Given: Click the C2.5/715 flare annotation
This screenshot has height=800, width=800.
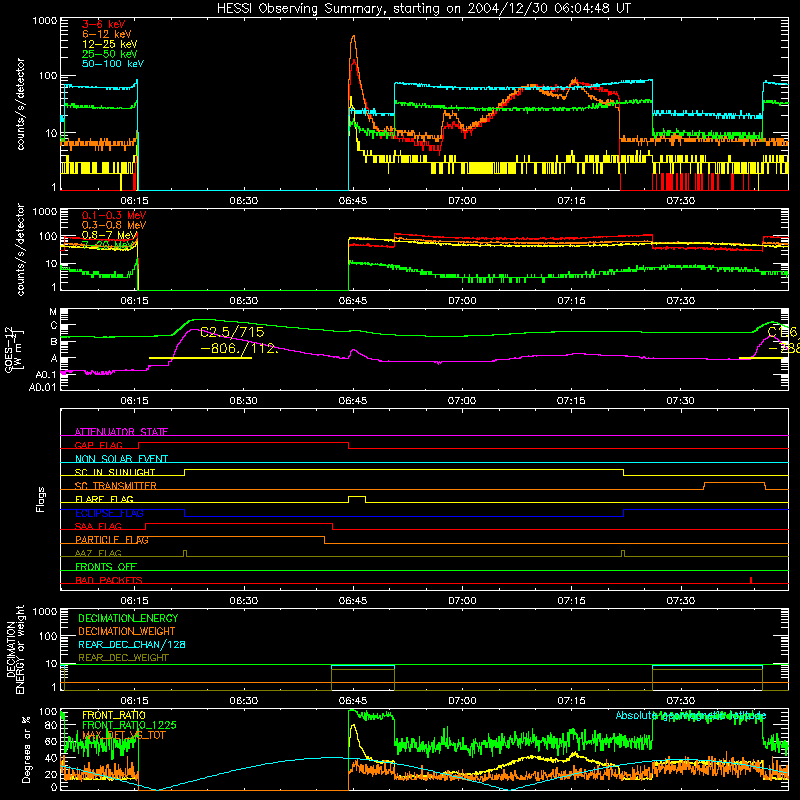Looking at the screenshot, I should [232, 332].
